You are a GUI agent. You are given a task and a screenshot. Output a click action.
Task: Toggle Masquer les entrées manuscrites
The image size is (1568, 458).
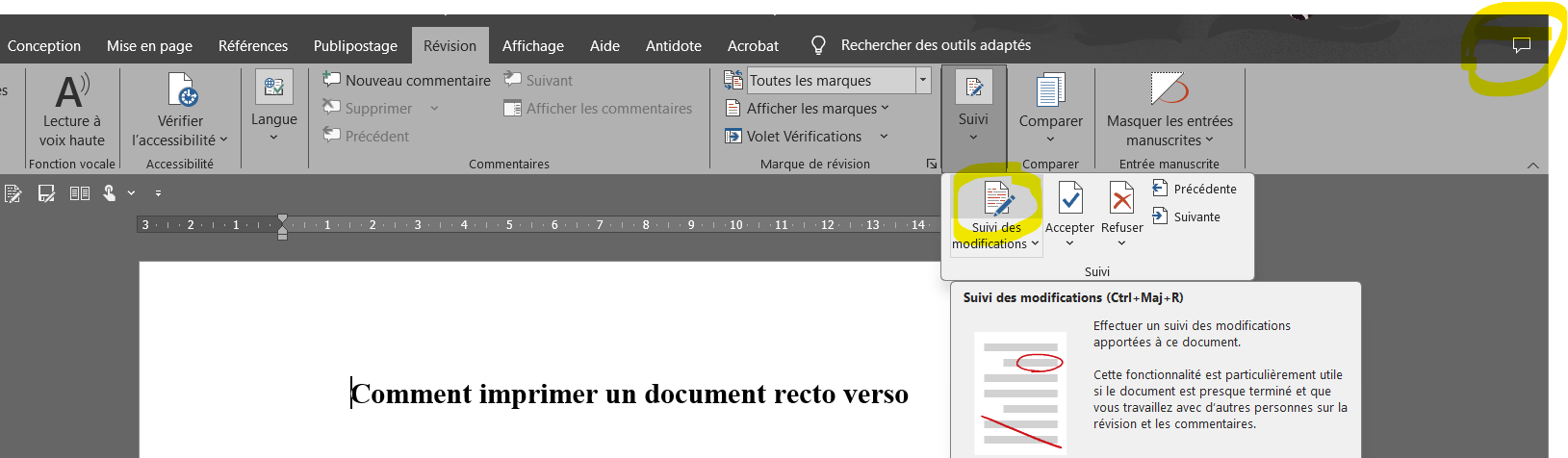[x=1170, y=110]
